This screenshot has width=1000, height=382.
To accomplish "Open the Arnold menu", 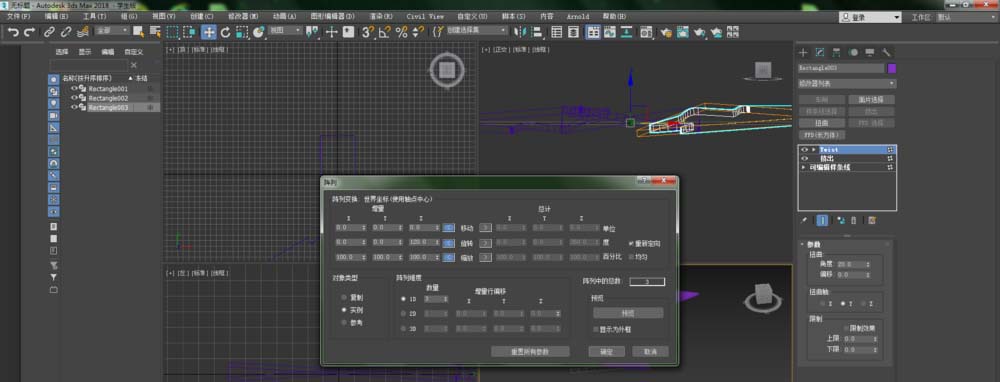I will 578,16.
